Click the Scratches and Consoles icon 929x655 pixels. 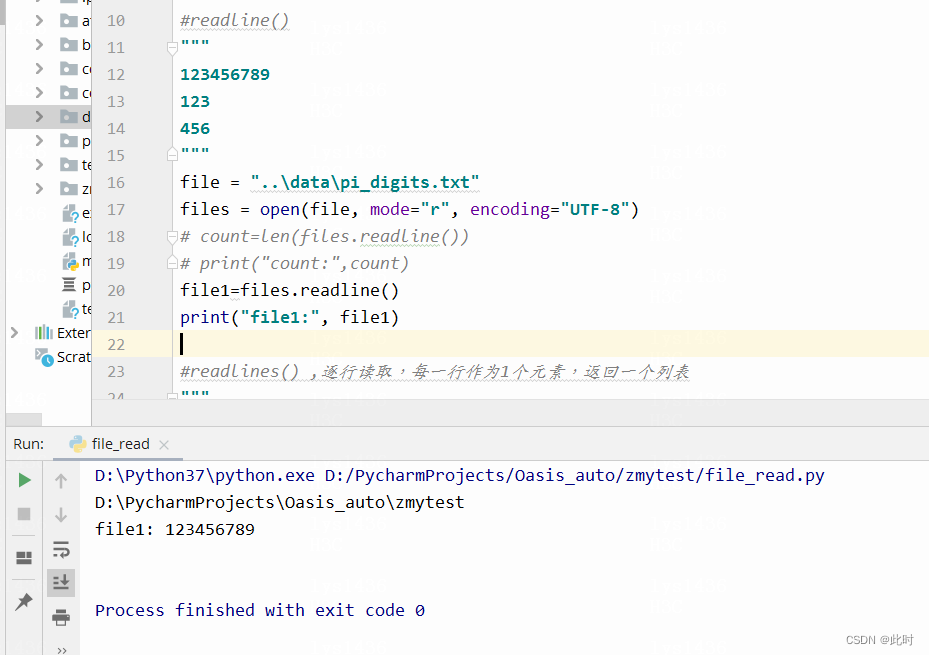pos(44,357)
